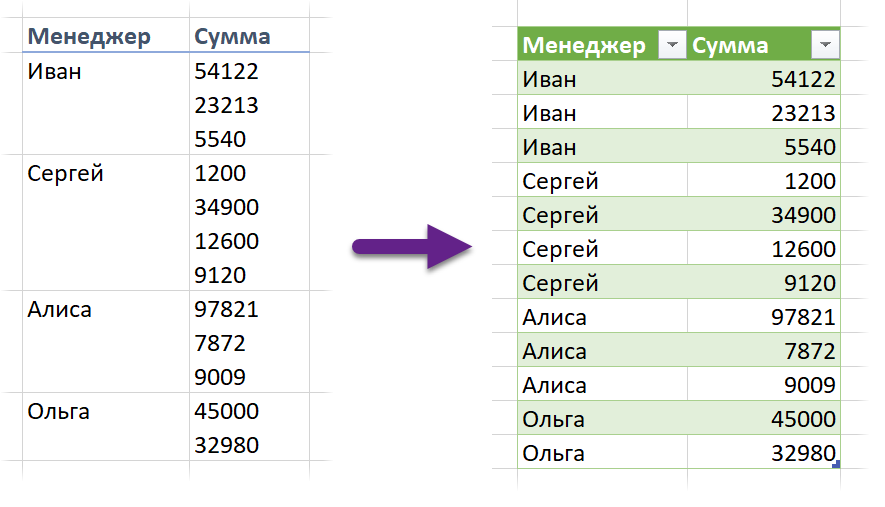This screenshot has width=885, height=507.
Task: Open the Менеджер filter dropdown in green table
Action: point(673,45)
